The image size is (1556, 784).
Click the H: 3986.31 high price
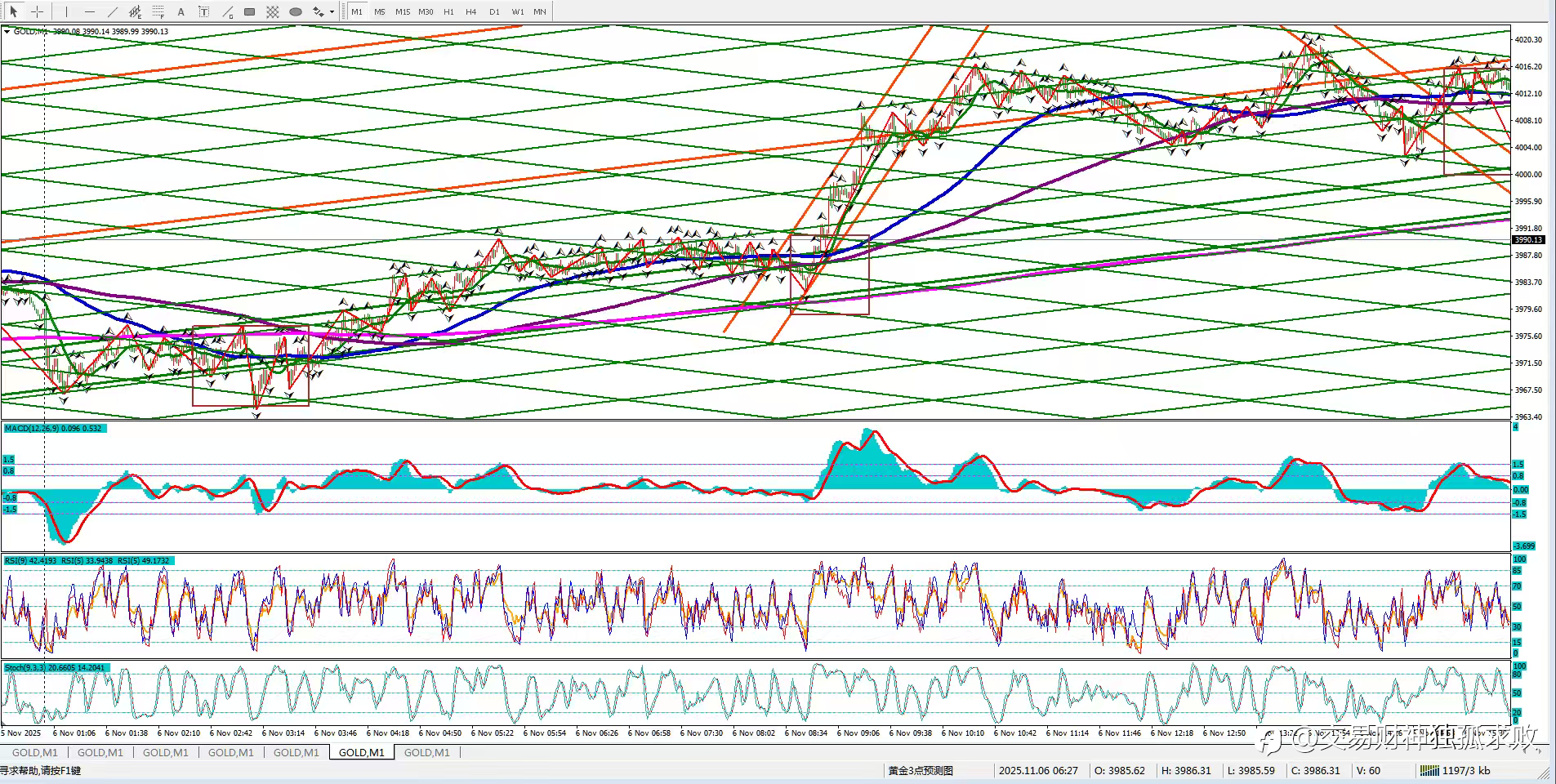coord(1186,770)
